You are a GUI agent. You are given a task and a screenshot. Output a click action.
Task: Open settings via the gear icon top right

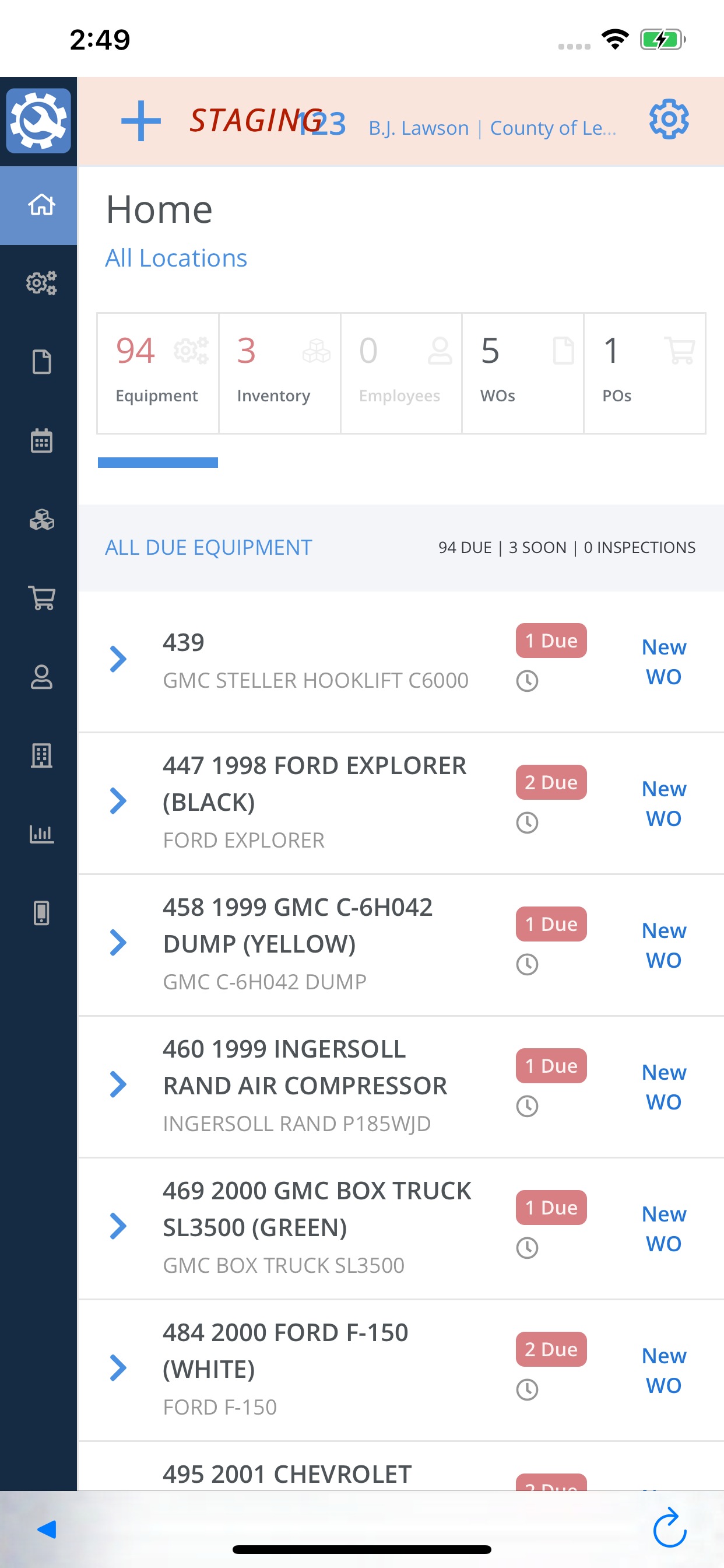tap(668, 120)
